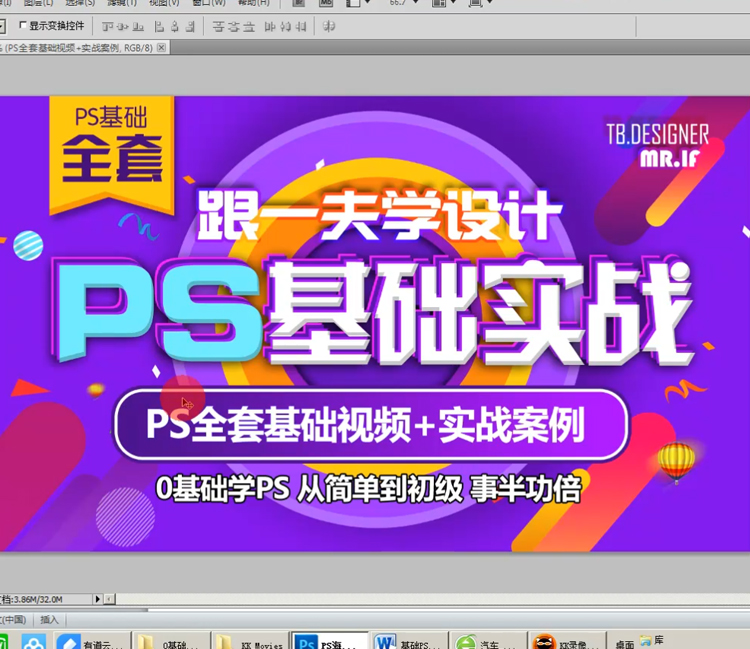Viewport: 750px width, 649px height.
Task: Open 有道云 from the taskbar
Action: [91, 642]
